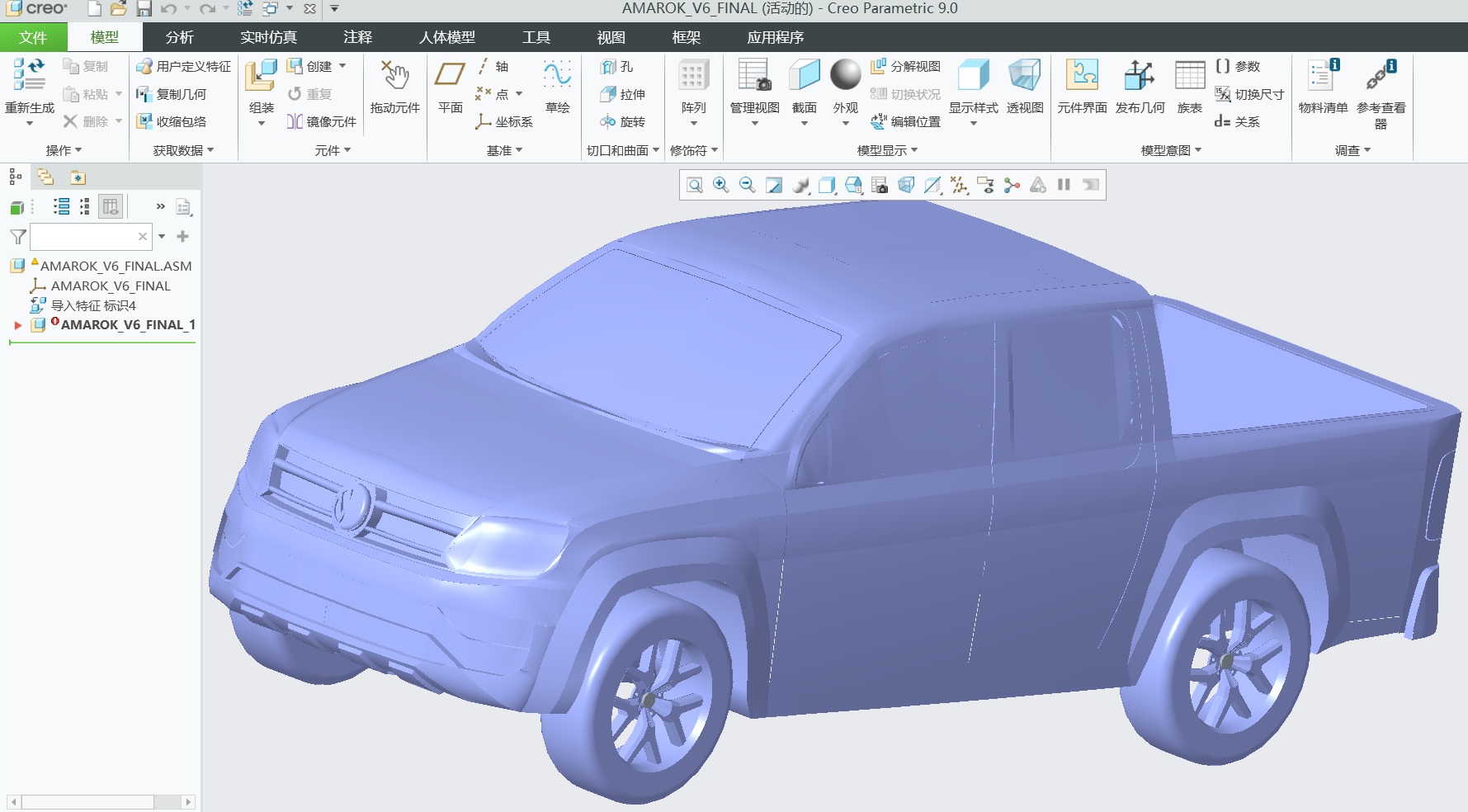Expand the AMAROK_V6_FINAL_1 tree node
Viewport: 1468px width, 812px height.
(17, 325)
